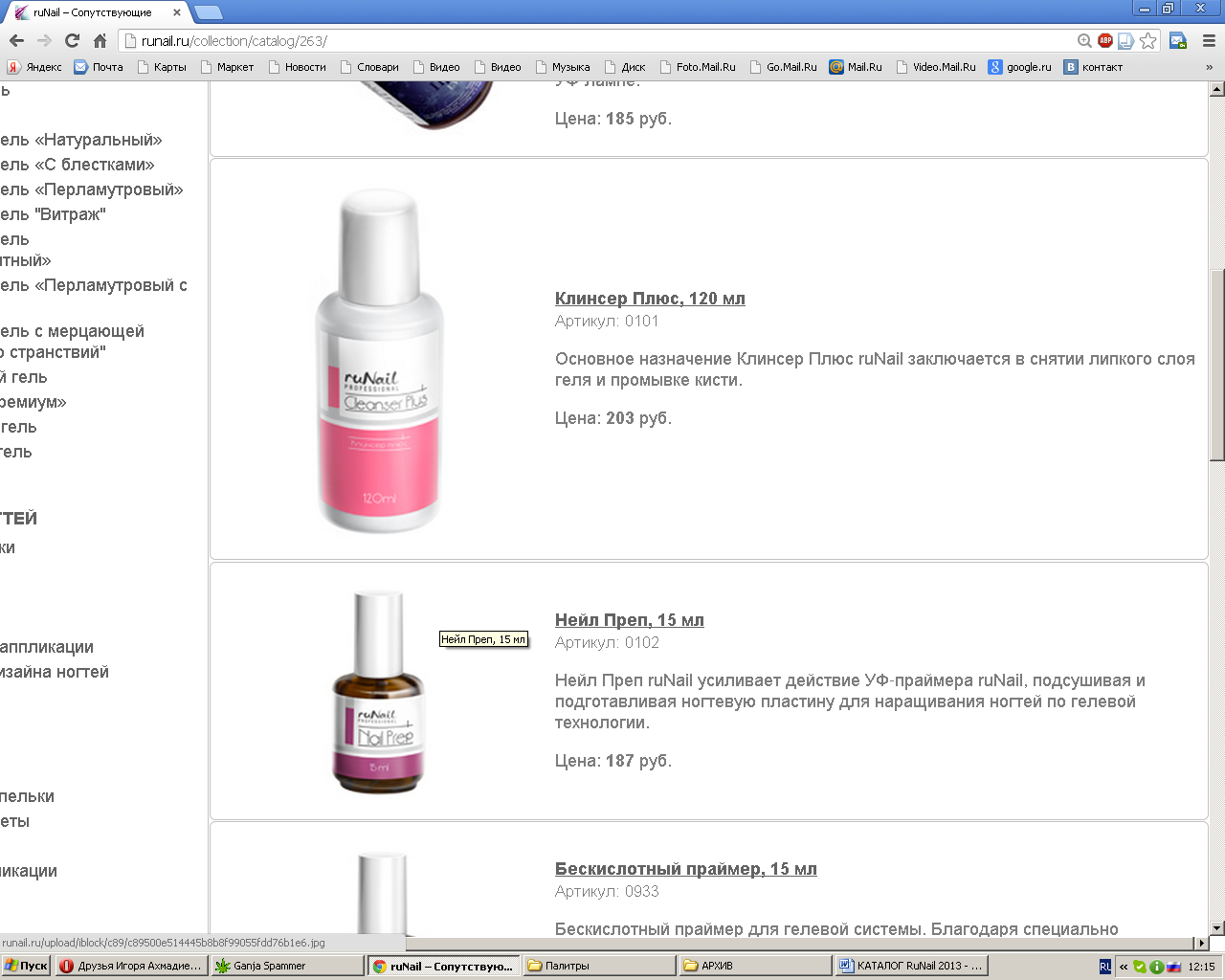The width and height of the screenshot is (1225, 980).
Task: Open the Диск bookmark
Action: click(x=625, y=67)
